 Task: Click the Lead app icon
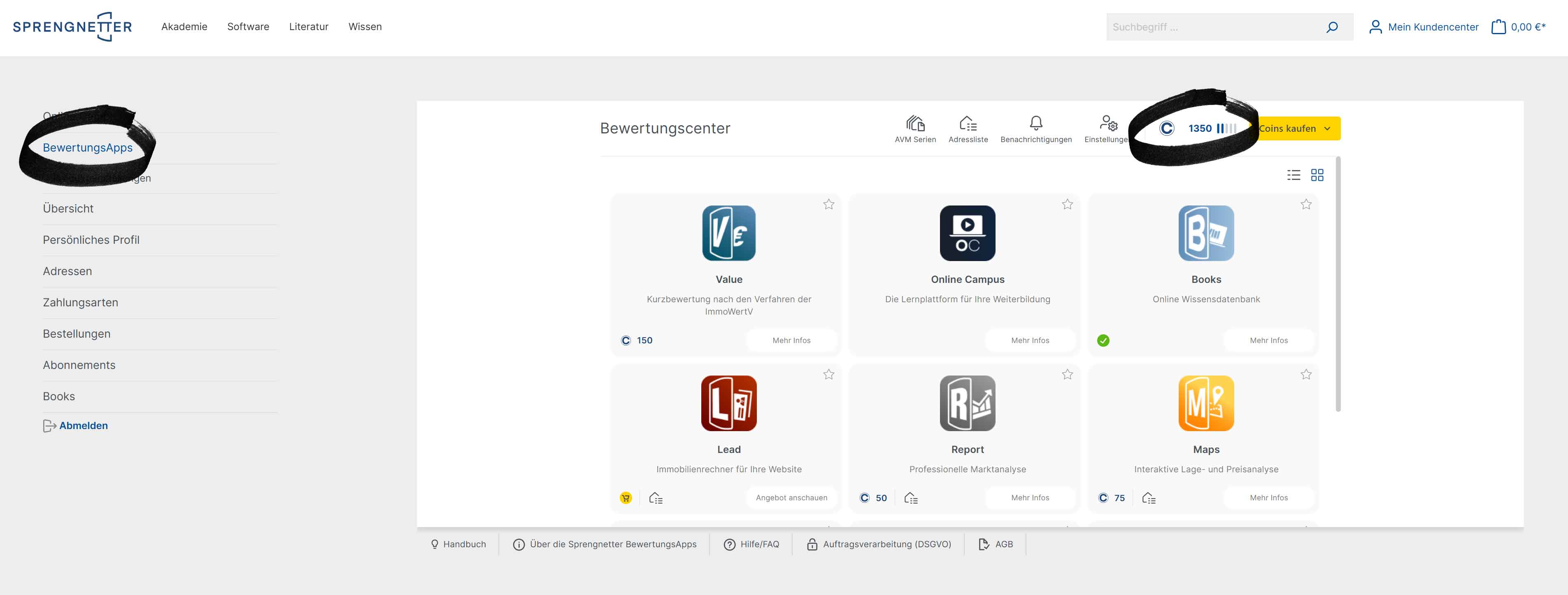[728, 403]
